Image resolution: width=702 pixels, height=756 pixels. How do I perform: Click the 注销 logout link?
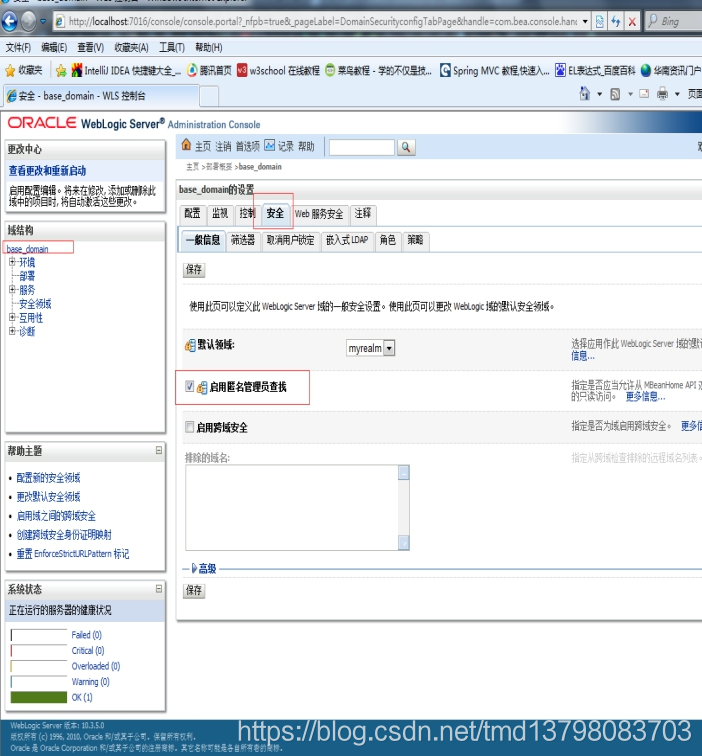(223, 146)
